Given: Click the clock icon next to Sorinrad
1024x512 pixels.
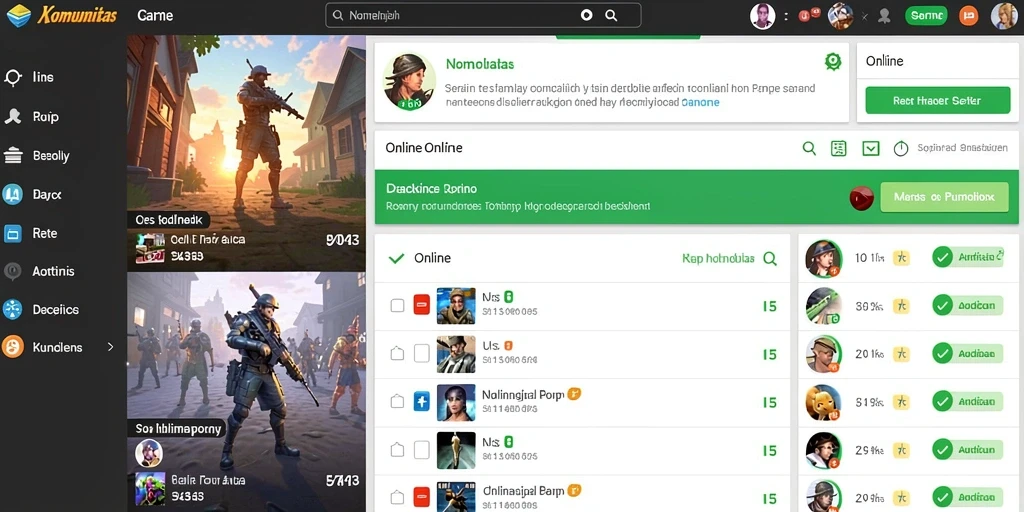Looking at the screenshot, I should [x=901, y=148].
